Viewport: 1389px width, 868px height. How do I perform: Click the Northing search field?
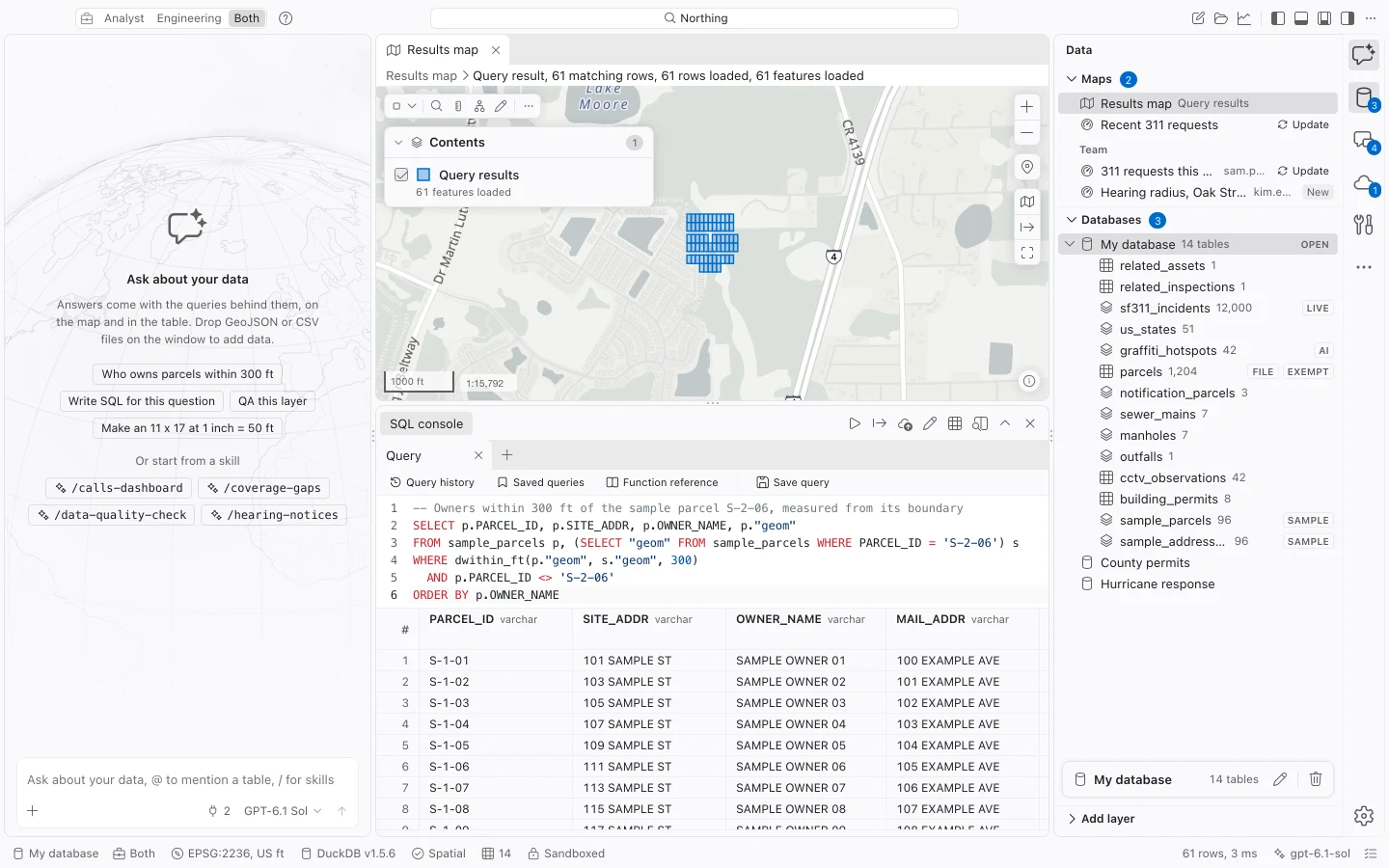click(694, 18)
